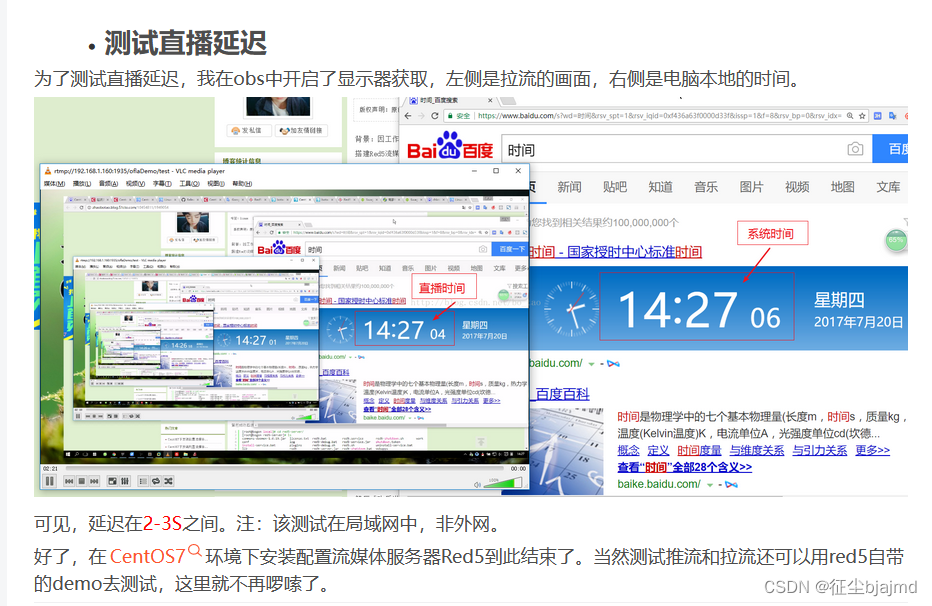Open the 定义 link

point(658,450)
